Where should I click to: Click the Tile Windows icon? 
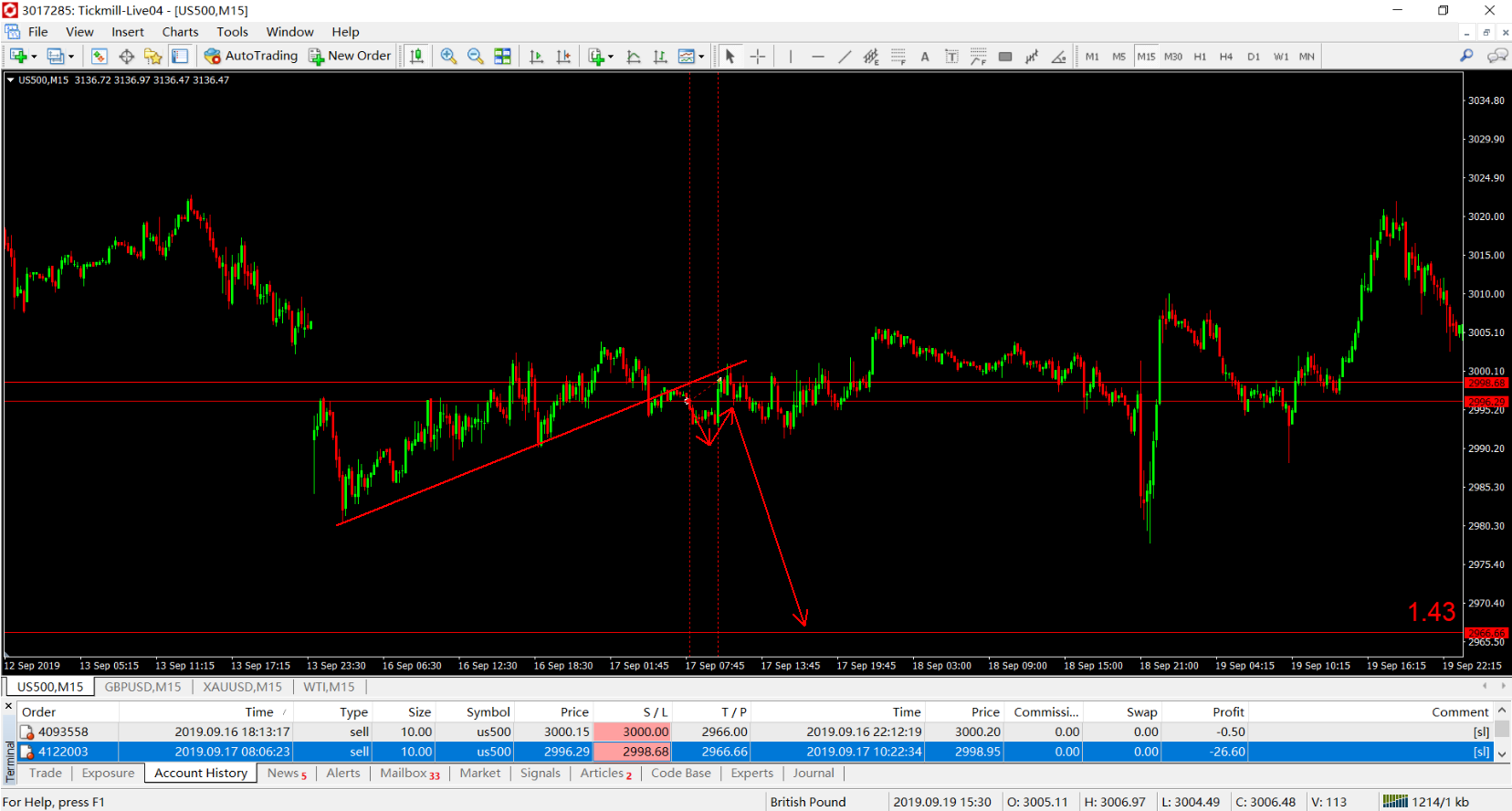point(502,57)
